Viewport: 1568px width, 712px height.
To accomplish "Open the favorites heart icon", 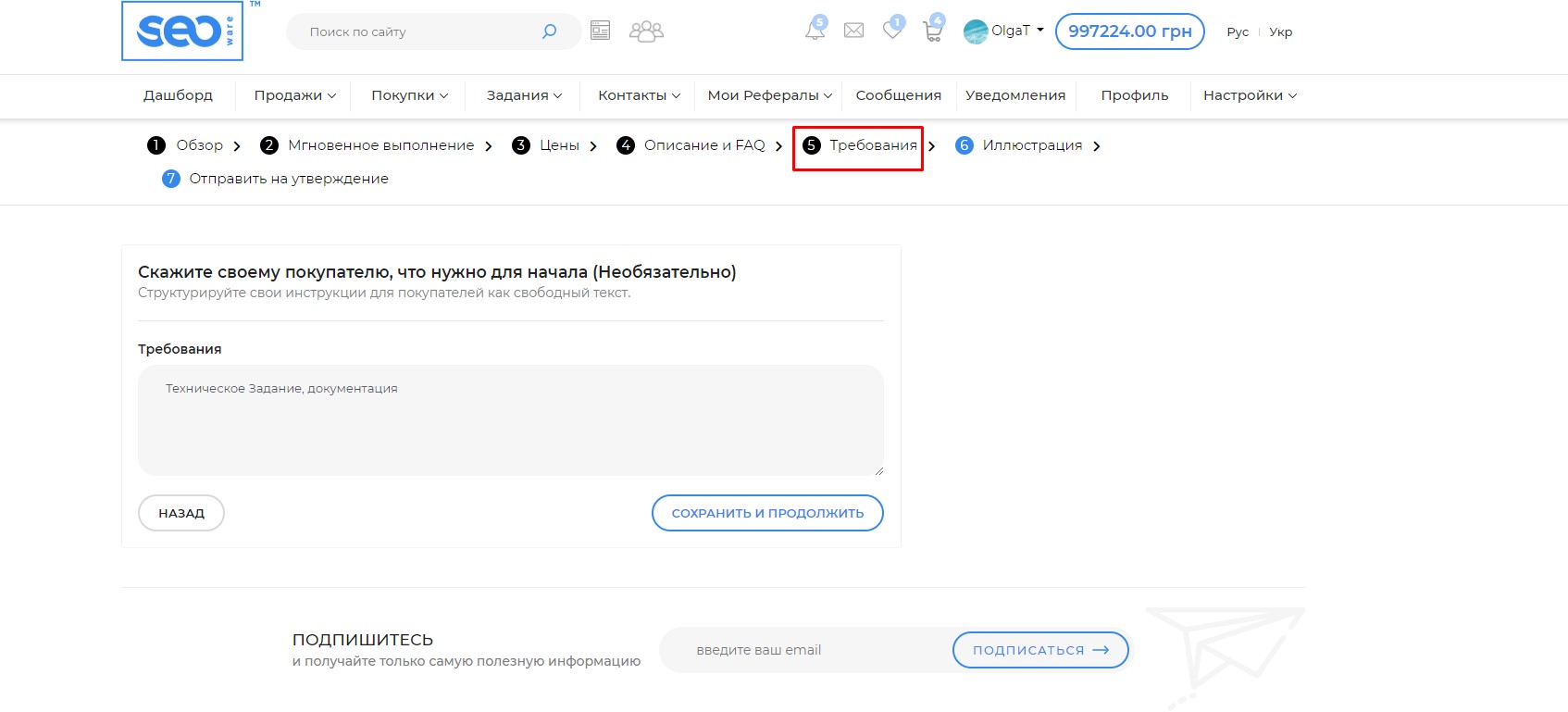I will pyautogui.click(x=892, y=31).
